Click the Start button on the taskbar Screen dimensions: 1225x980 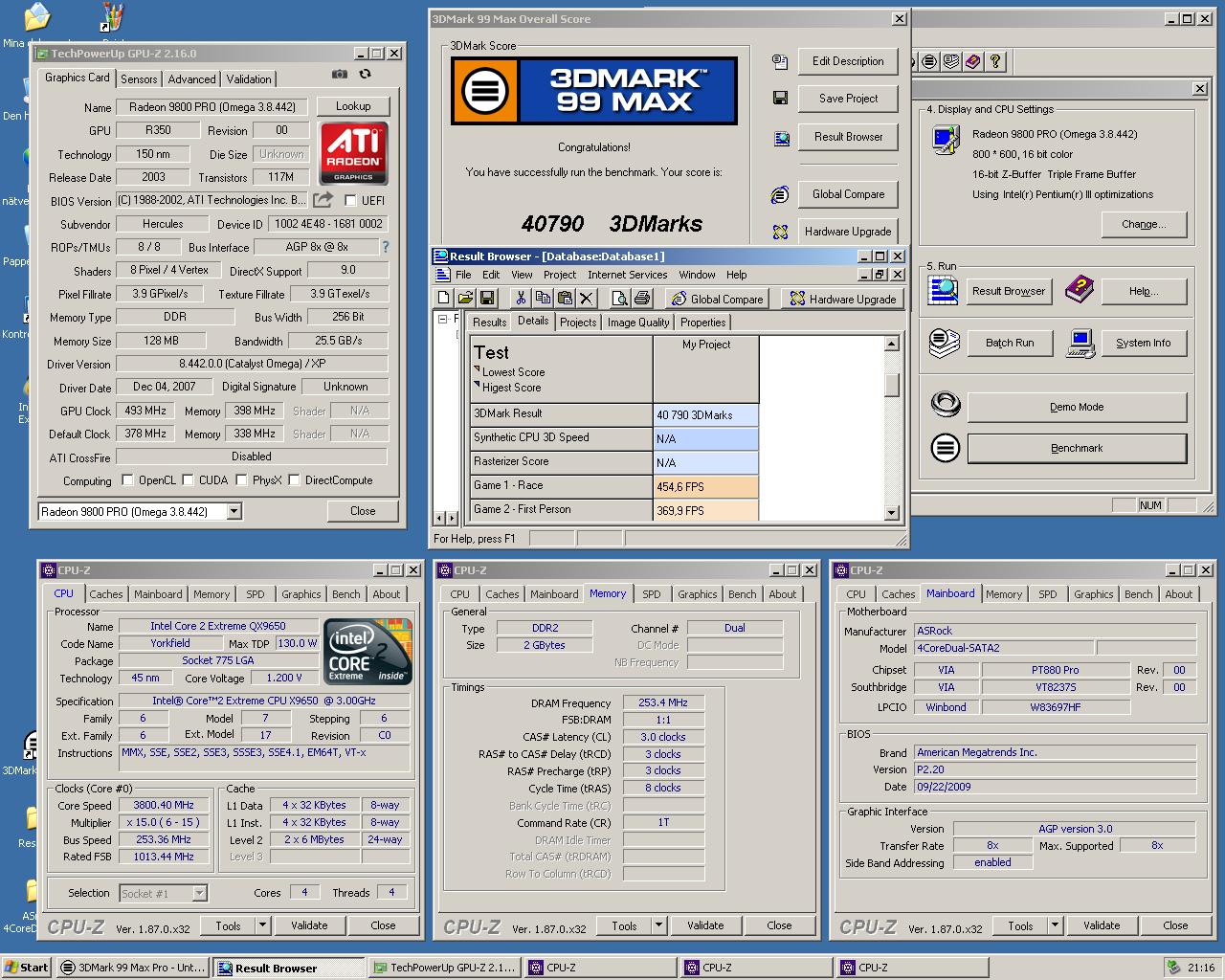(x=27, y=968)
